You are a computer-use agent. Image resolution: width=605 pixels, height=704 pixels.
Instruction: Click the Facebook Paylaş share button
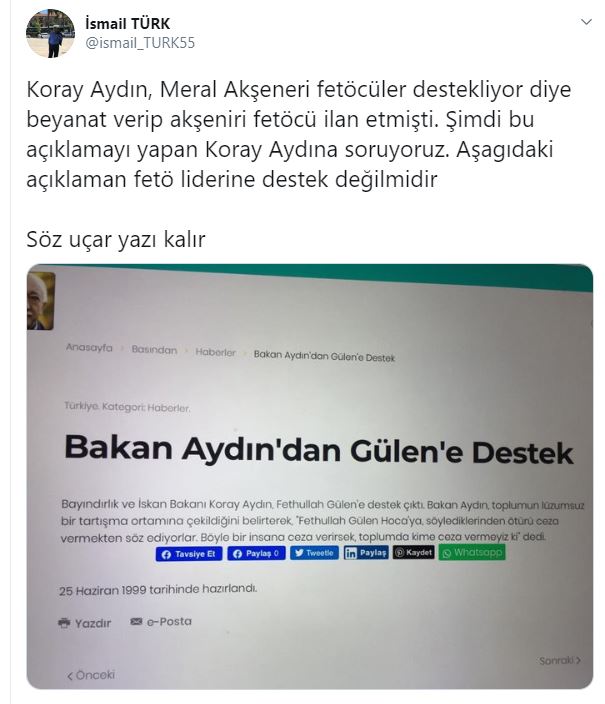coord(256,554)
